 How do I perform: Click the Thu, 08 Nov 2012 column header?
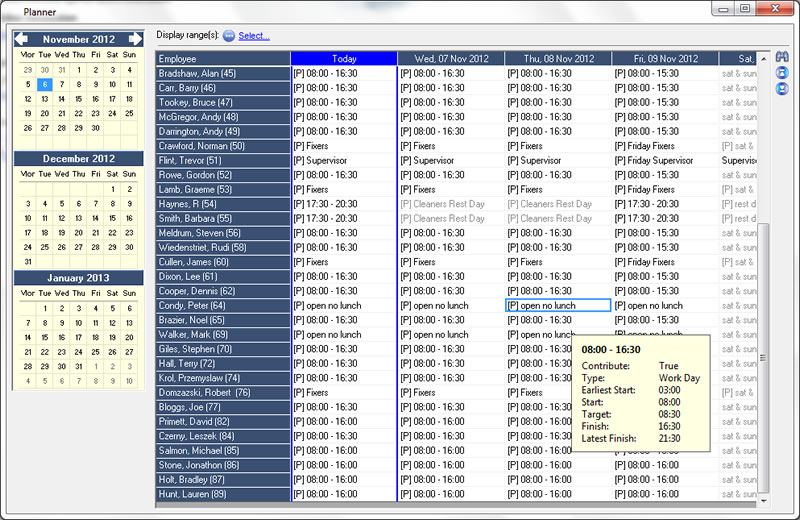[558, 59]
